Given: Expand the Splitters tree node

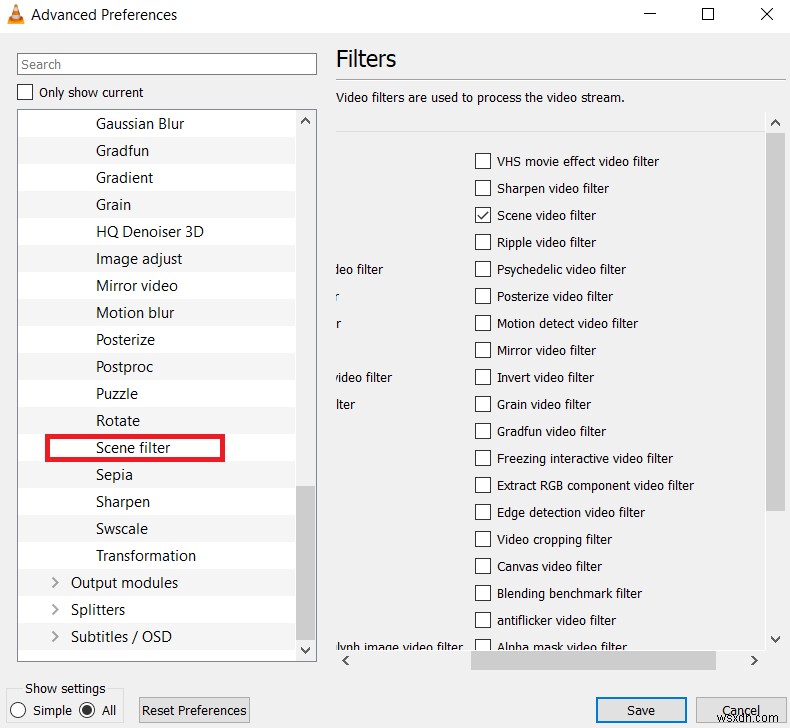Looking at the screenshot, I should 55,610.
